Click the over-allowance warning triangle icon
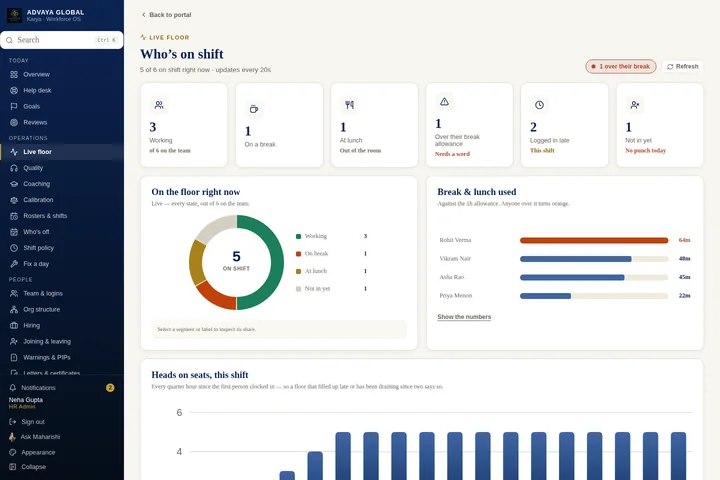The width and height of the screenshot is (720, 480). pyautogui.click(x=444, y=102)
